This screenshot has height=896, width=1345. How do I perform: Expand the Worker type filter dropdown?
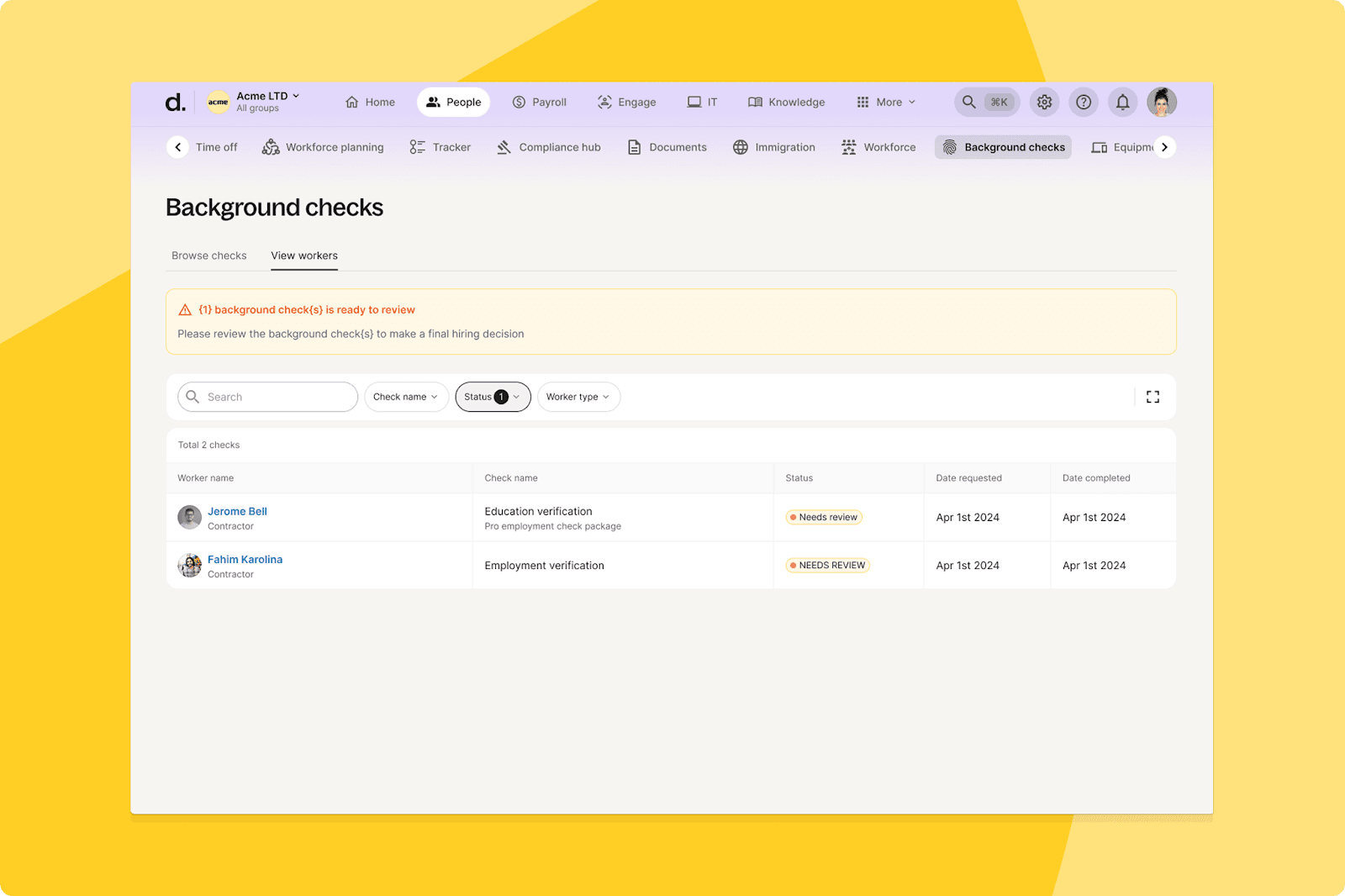click(x=578, y=397)
